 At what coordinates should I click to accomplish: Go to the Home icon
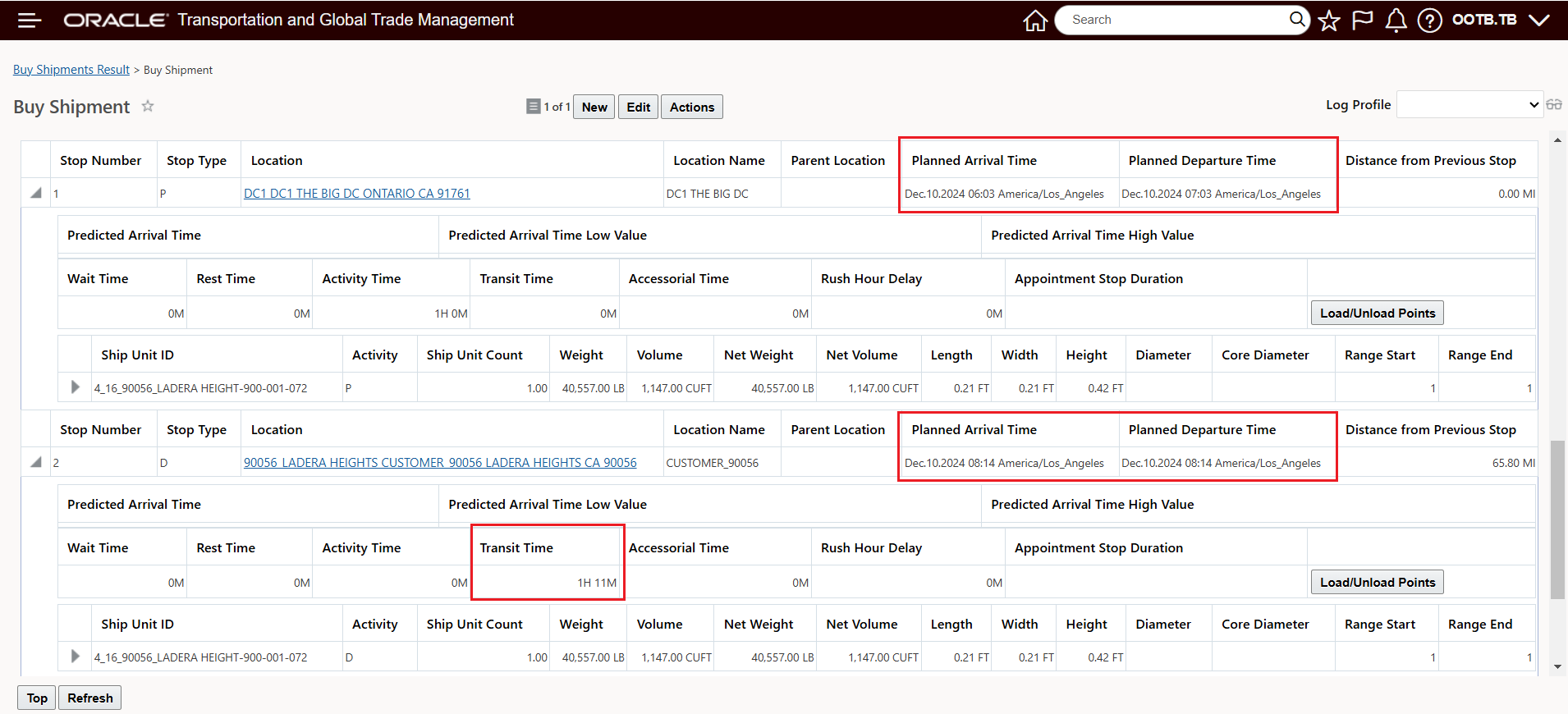pos(1035,21)
